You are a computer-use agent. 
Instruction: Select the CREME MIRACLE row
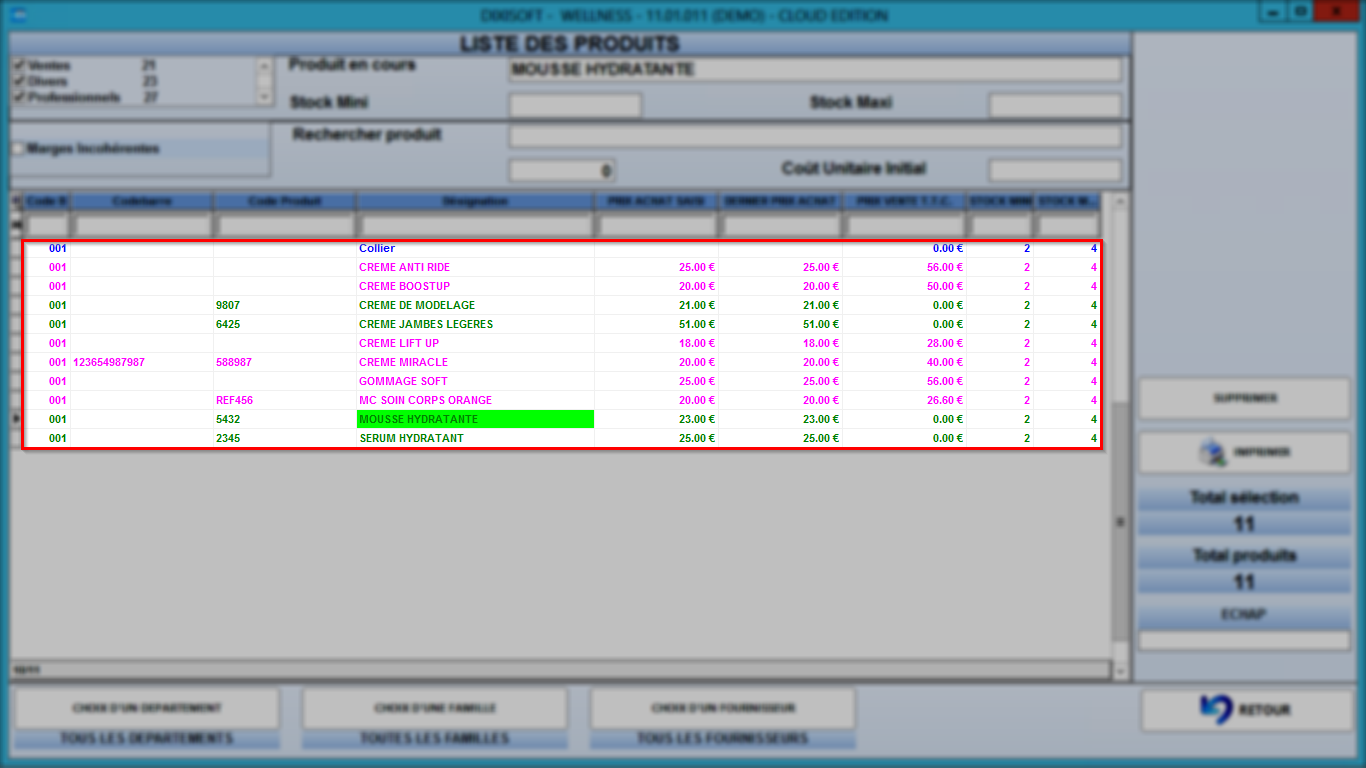pos(562,362)
